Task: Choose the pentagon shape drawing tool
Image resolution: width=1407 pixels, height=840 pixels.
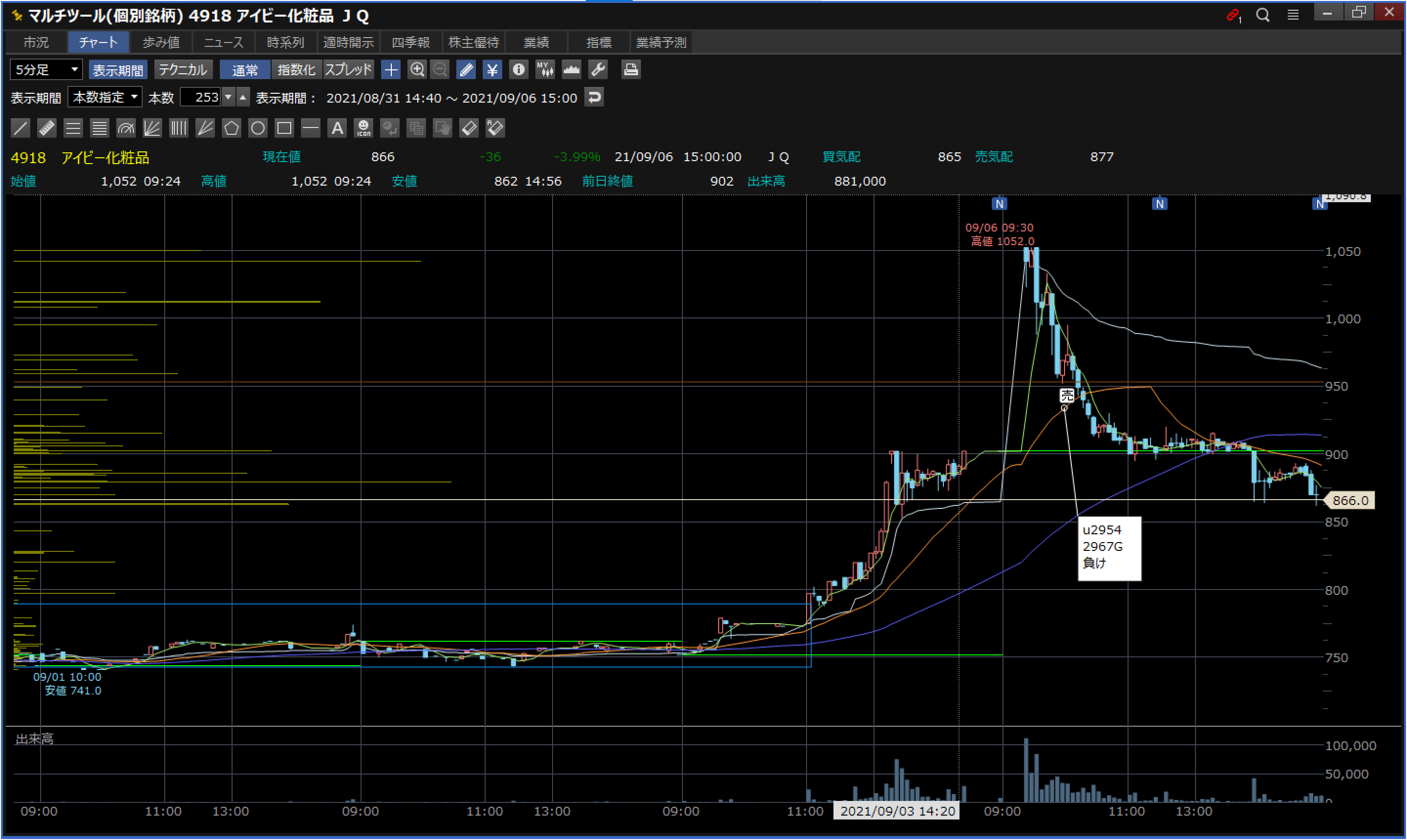Action: coord(231,128)
